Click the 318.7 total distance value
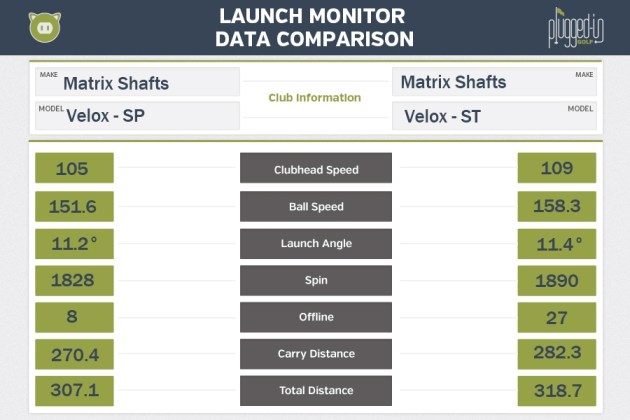The height and width of the screenshot is (420, 630). coord(557,390)
